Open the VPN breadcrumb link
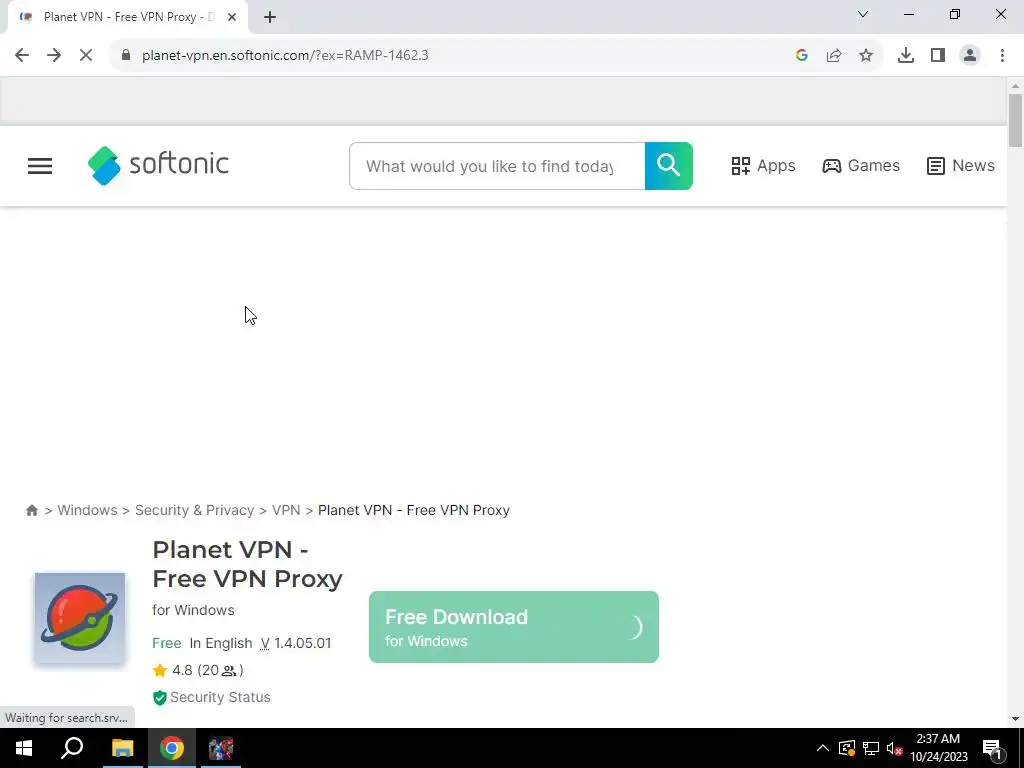1024x768 pixels. coord(286,510)
